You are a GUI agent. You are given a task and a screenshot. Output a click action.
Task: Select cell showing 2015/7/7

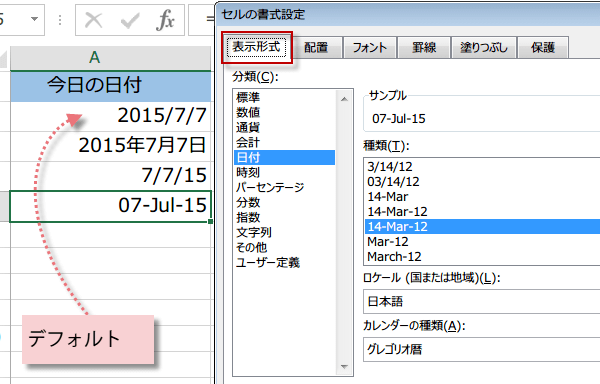tap(111, 116)
